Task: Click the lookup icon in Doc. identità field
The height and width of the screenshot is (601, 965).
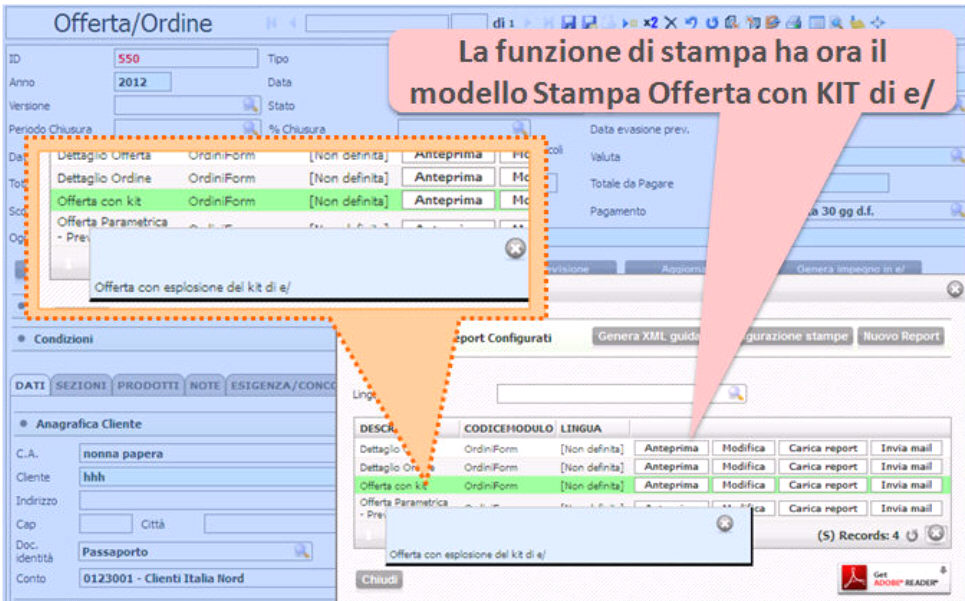Action: 300,551
